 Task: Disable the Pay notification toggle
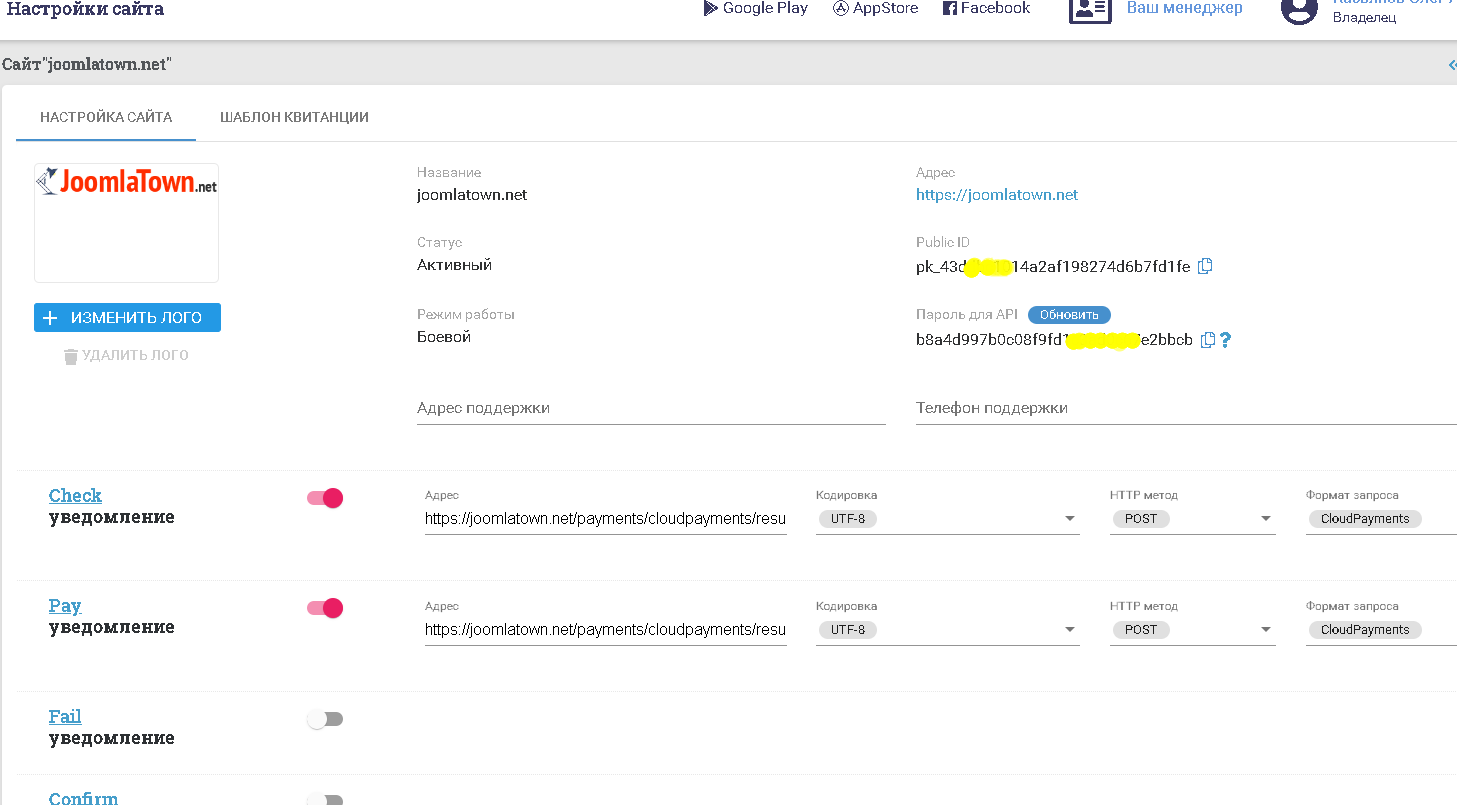(x=325, y=608)
